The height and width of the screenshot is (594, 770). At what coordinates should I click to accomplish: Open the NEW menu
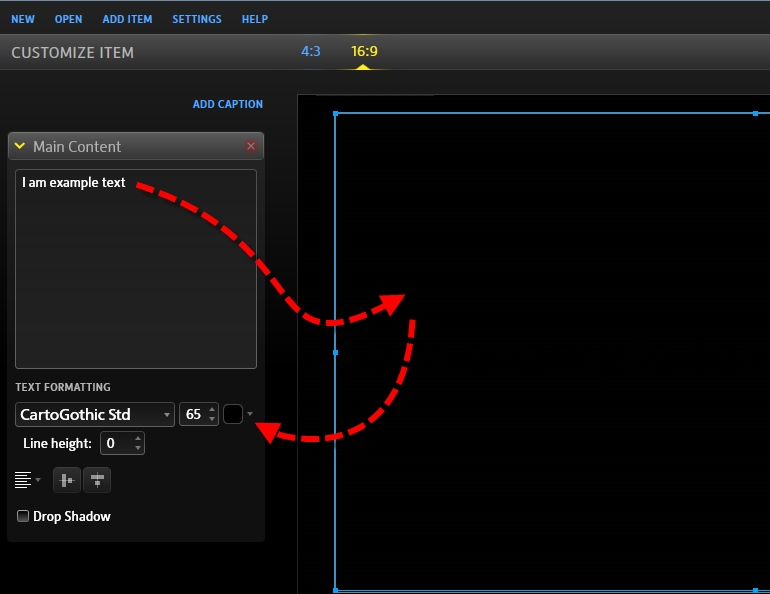(x=23, y=19)
